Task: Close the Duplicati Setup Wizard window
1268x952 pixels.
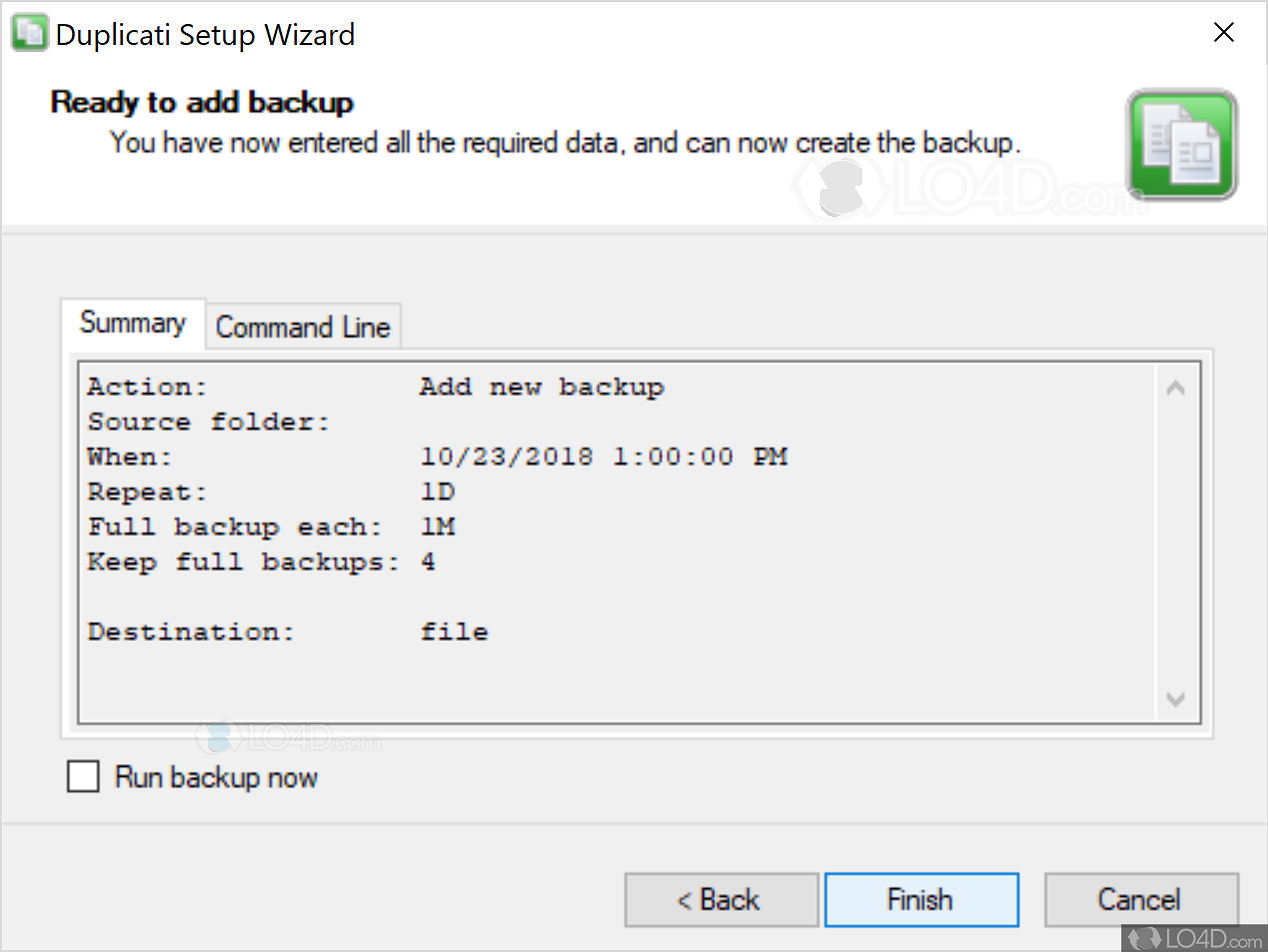Action: tap(1223, 33)
